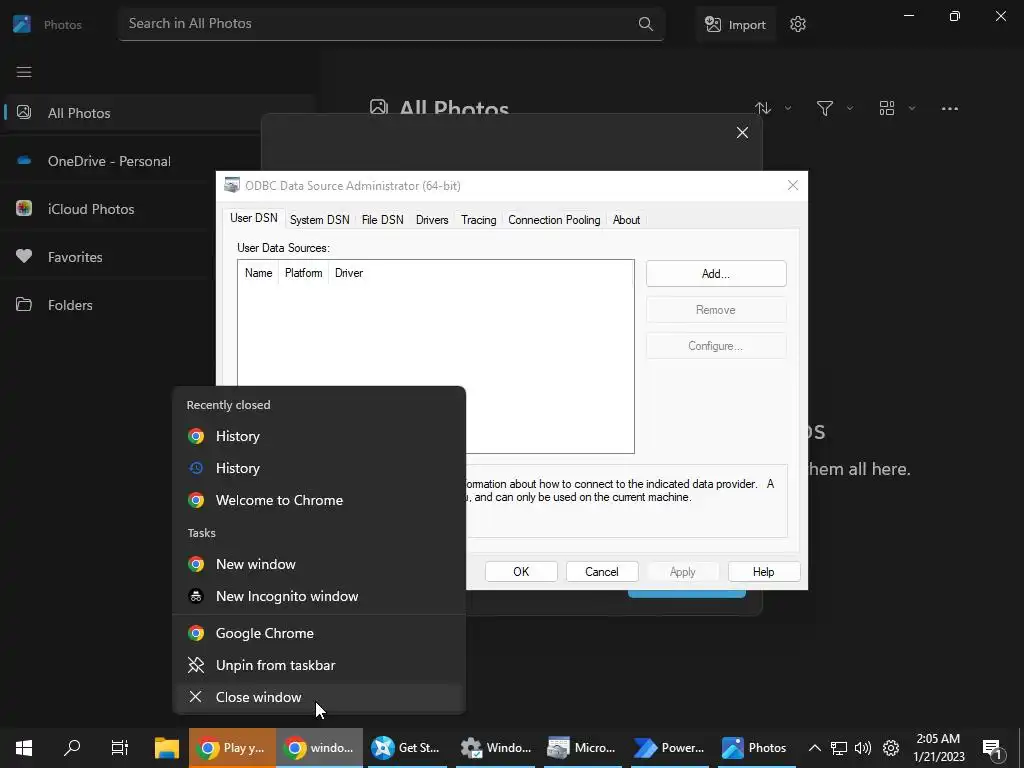Image resolution: width=1024 pixels, height=768 pixels.
Task: Open network icon in system tray
Action: click(839, 748)
